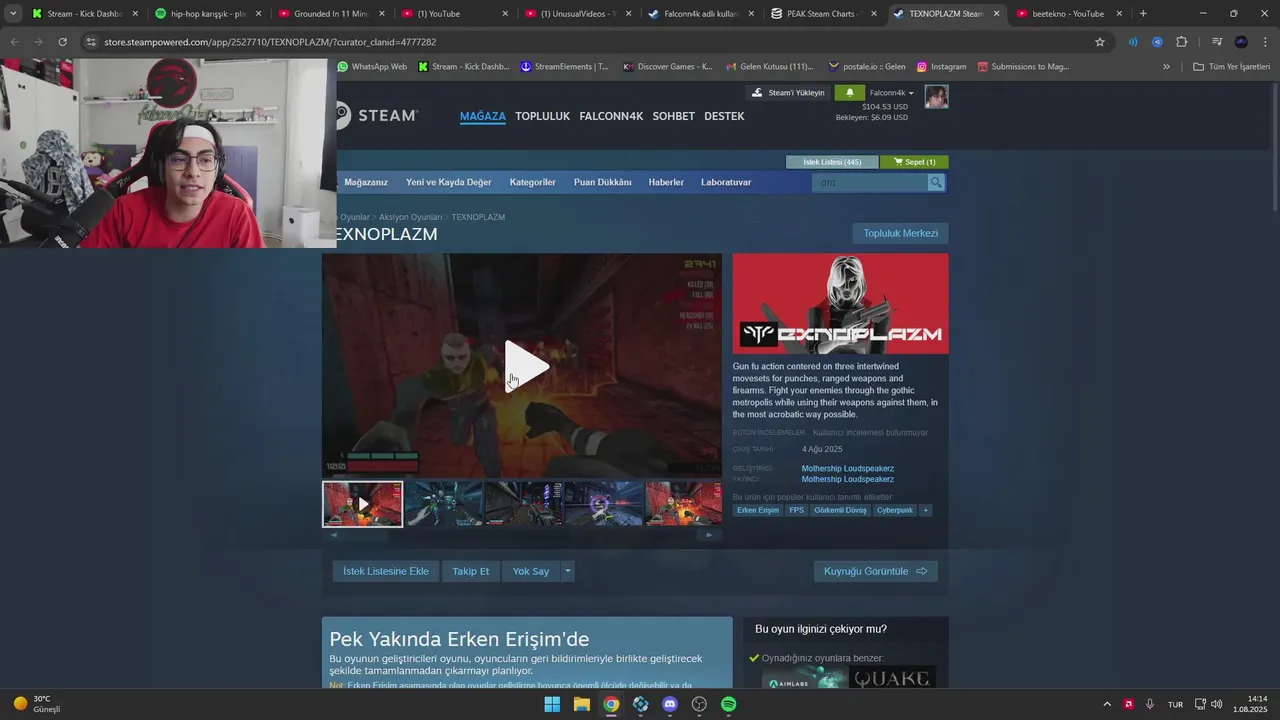The height and width of the screenshot is (720, 1280).
Task: Open Discord from the taskbar
Action: tap(670, 704)
